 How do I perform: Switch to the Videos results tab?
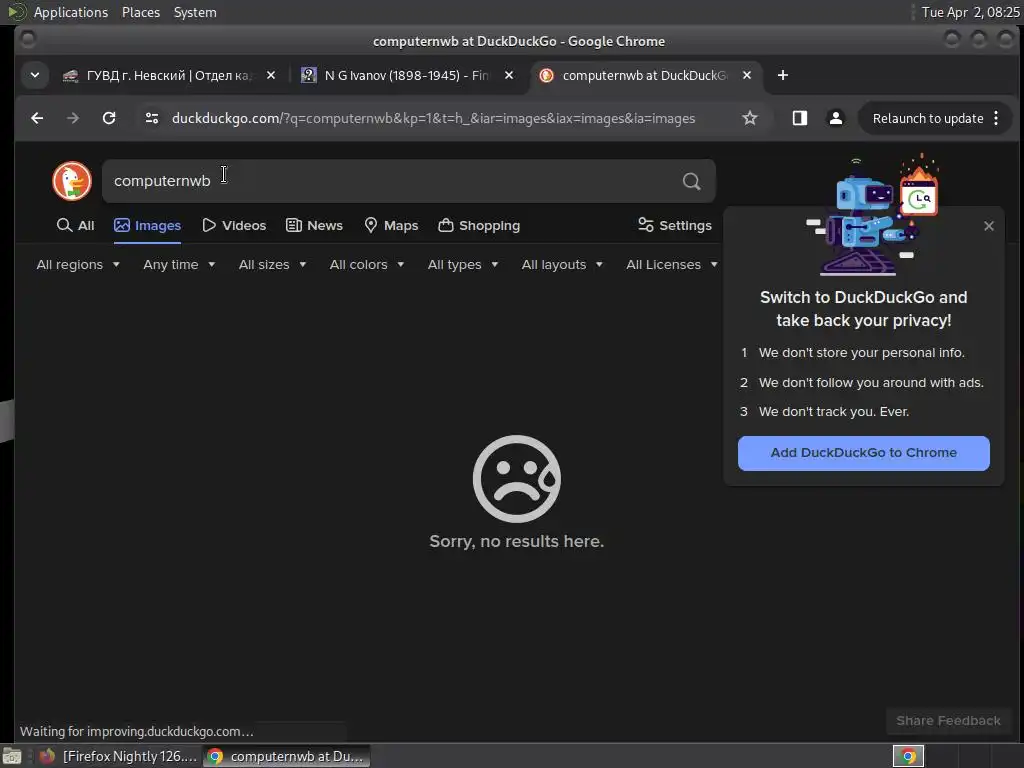(234, 225)
